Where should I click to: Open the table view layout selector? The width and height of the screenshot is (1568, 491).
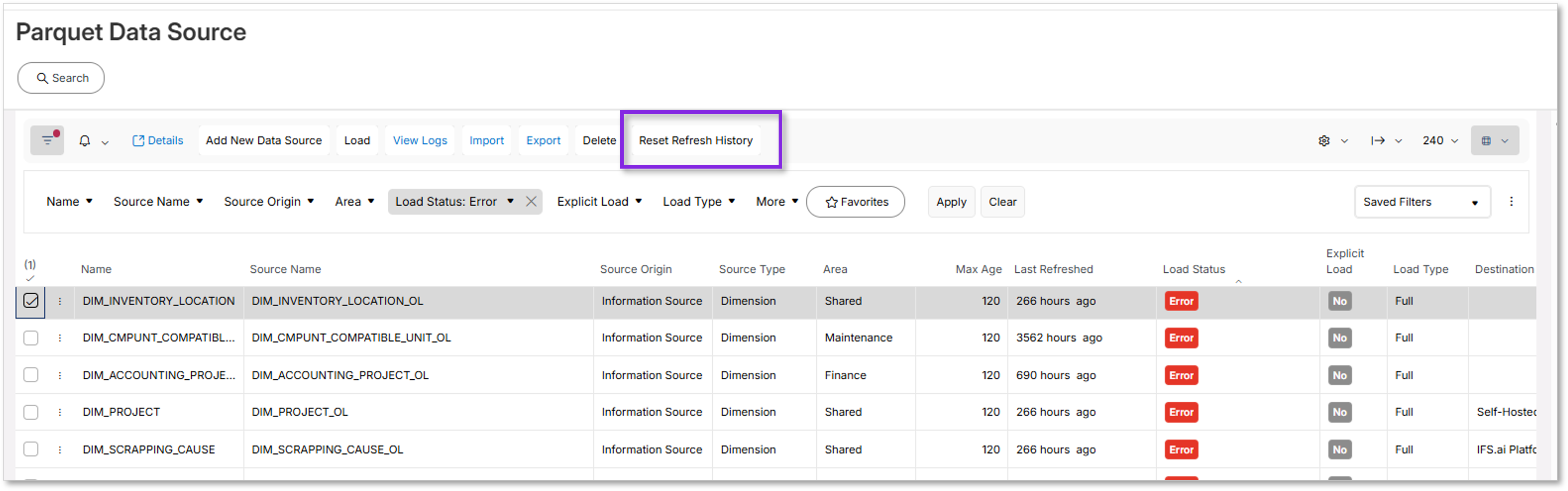(x=1494, y=140)
